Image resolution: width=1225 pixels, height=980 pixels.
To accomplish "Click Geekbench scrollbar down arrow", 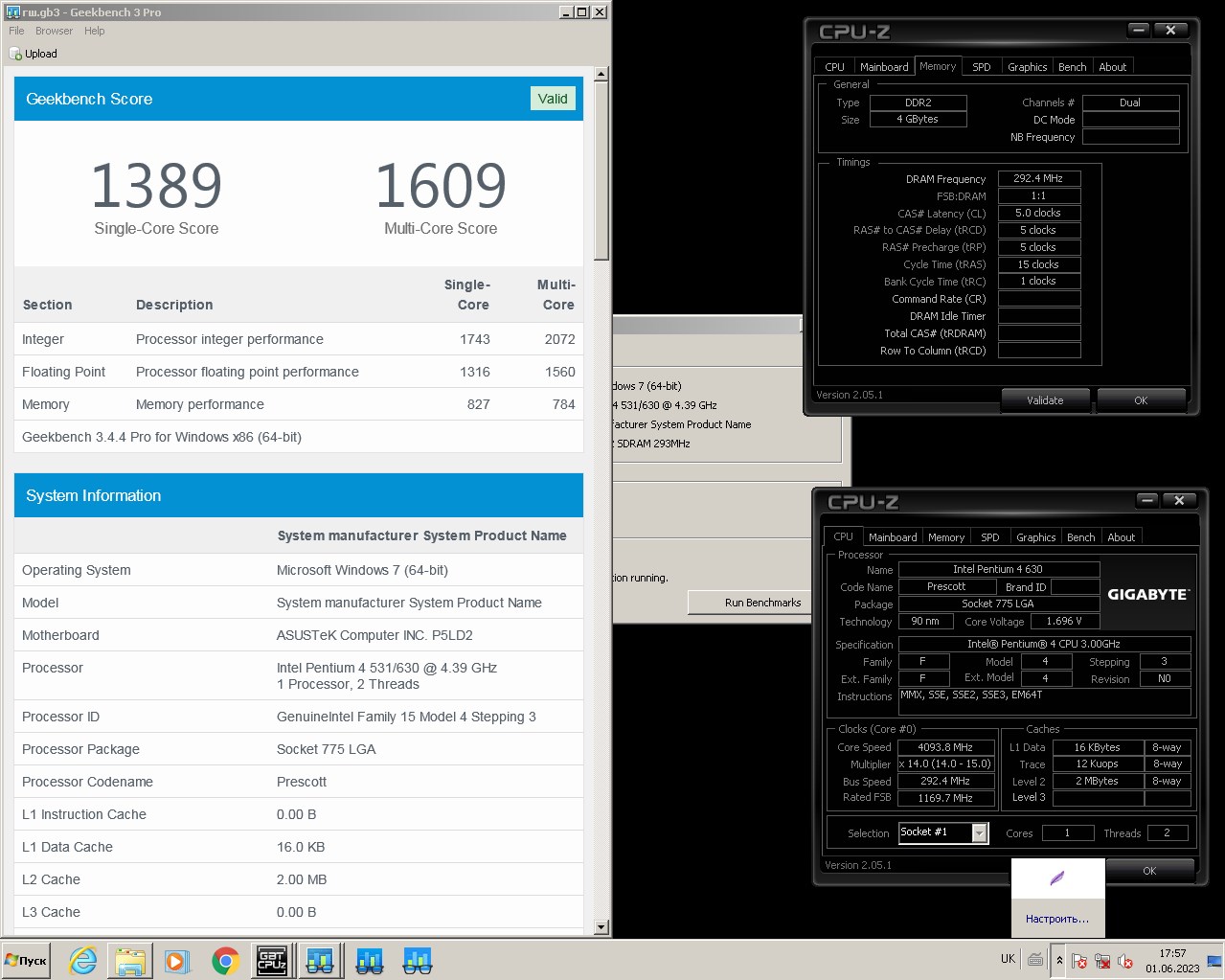I will click(x=601, y=927).
